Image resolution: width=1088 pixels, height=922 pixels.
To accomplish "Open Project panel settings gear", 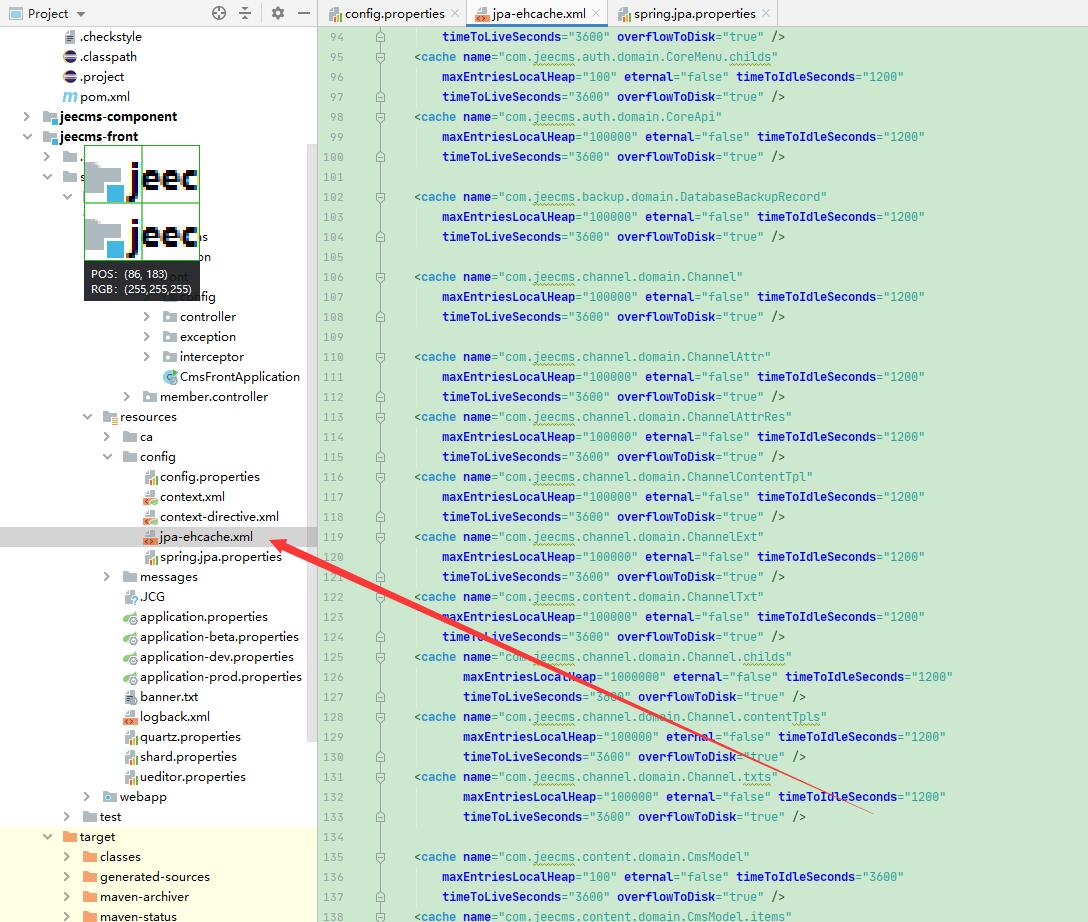I will pyautogui.click(x=278, y=13).
